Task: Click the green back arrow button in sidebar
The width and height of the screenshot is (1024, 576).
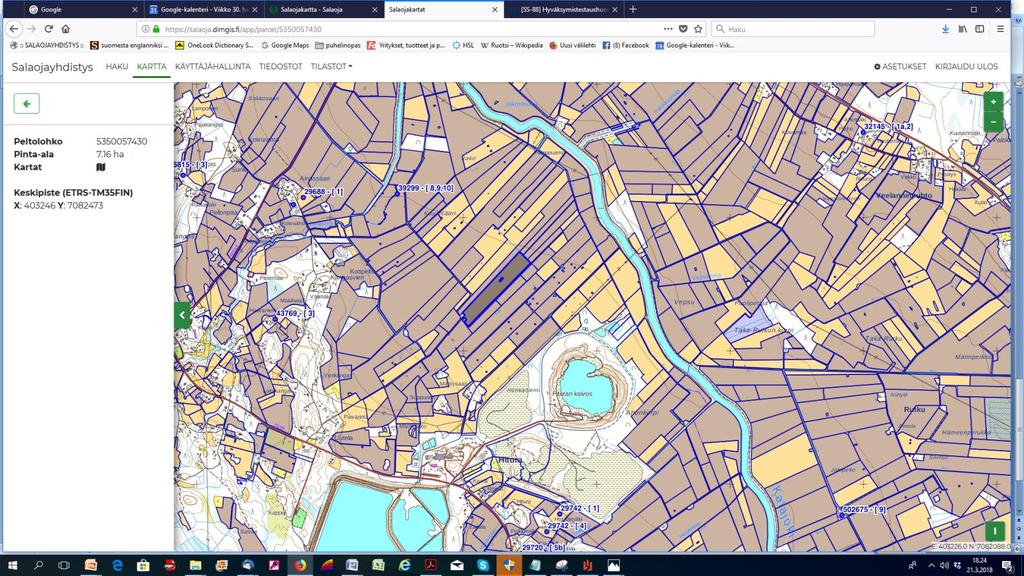Action: pos(27,103)
